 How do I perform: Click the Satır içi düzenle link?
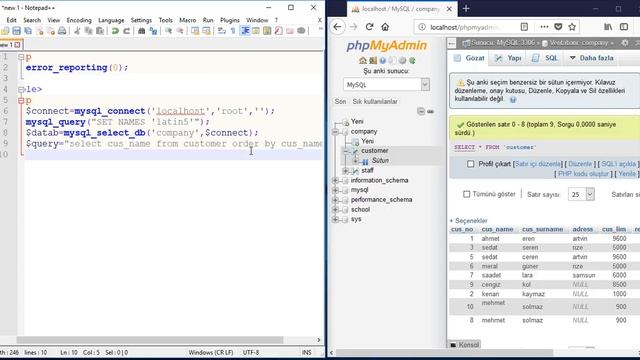pos(538,164)
